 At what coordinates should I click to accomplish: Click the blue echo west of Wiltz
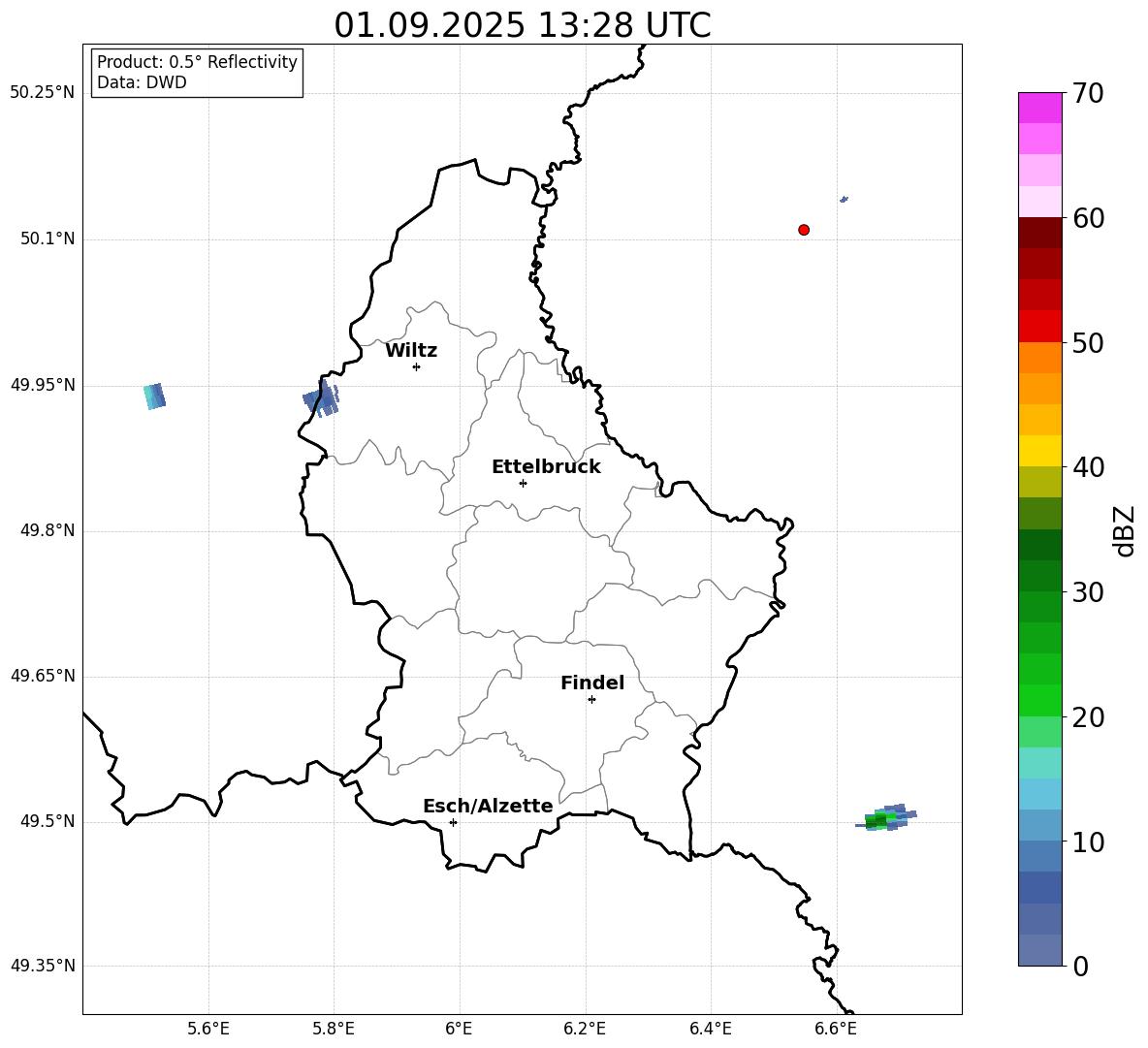click(x=321, y=398)
